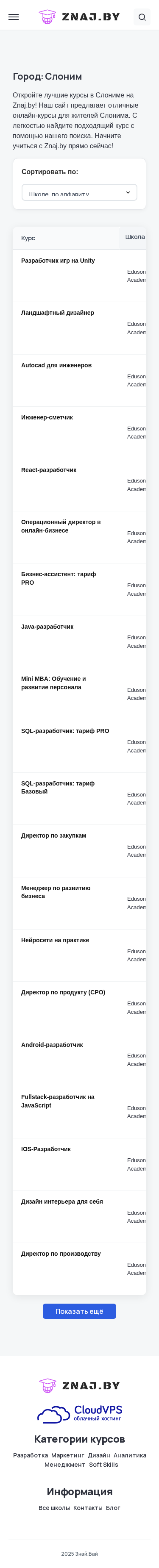Click the ZNAJ.BY header logo

point(79,17)
